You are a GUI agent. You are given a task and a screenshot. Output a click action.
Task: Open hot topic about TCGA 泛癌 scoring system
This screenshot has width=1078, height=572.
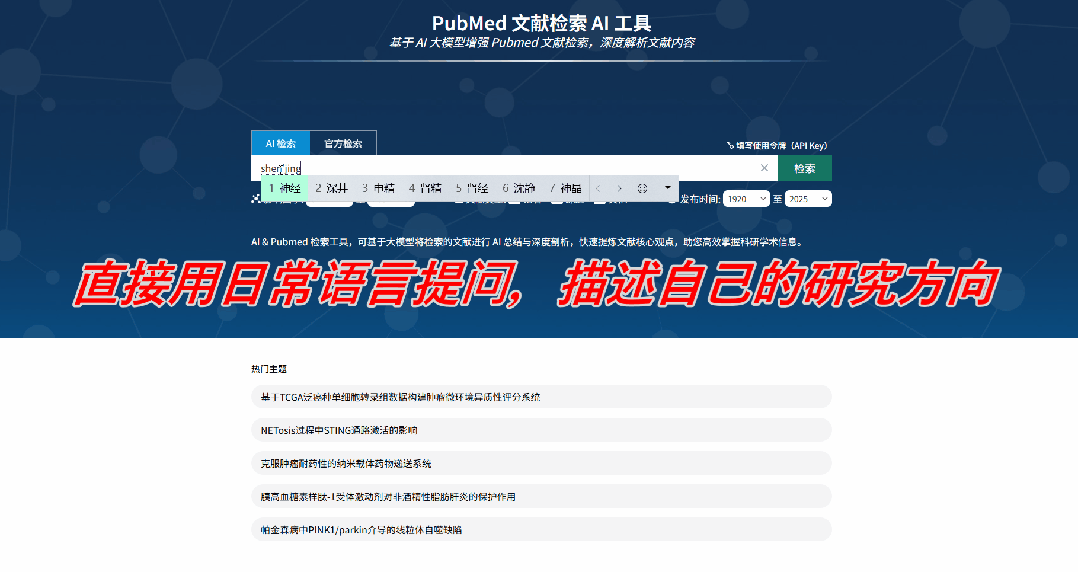click(541, 397)
